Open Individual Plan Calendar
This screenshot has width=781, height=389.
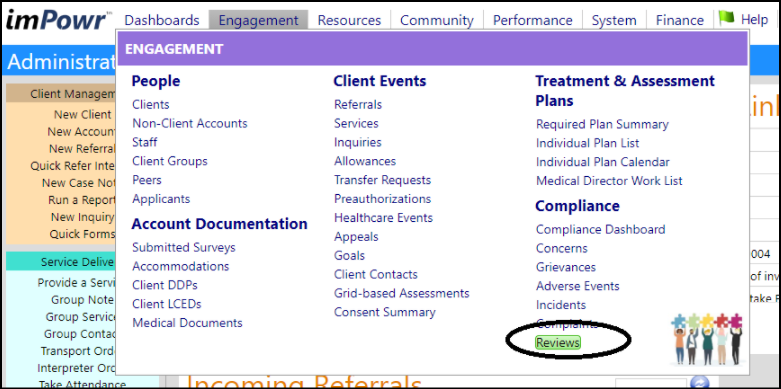point(603,162)
